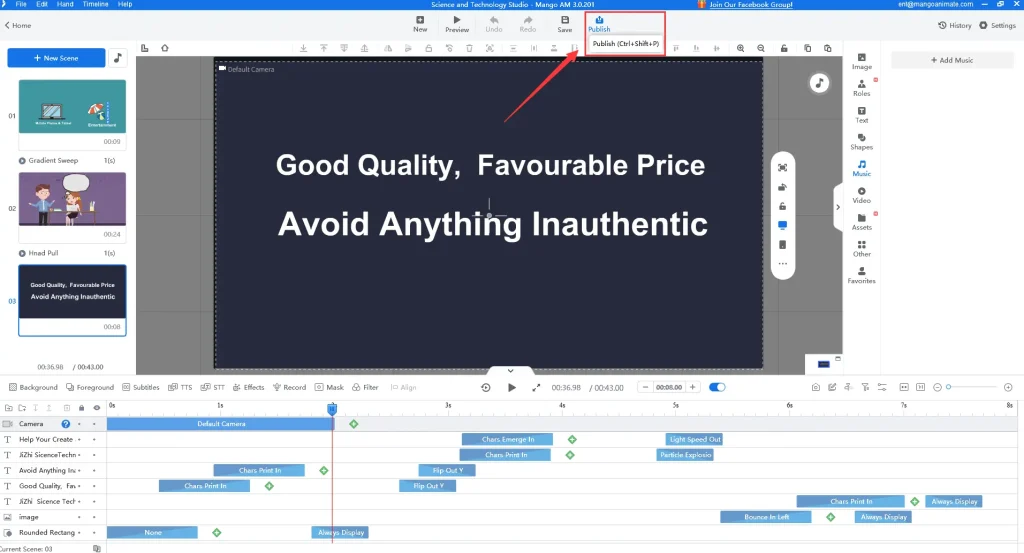Click the zoom in magnifier above the canvas

coord(741,48)
